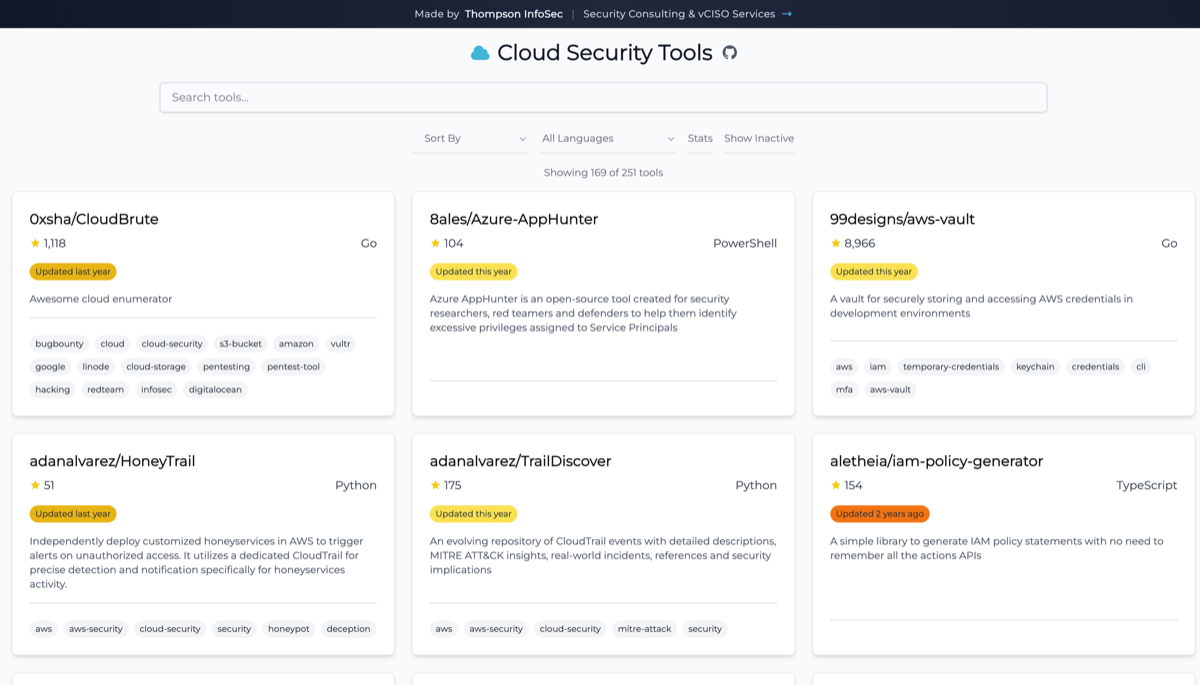Click the star icon on 99designs/aws-vault card
Image resolution: width=1200 pixels, height=685 pixels.
coord(835,243)
